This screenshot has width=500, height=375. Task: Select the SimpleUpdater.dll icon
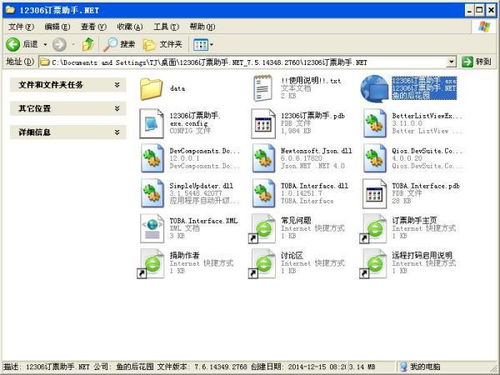coord(152,193)
